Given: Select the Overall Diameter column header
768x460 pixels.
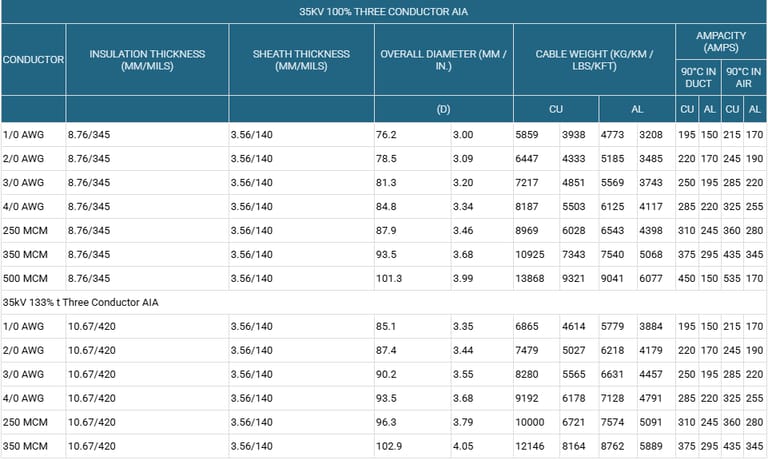Looking at the screenshot, I should pyautogui.click(x=443, y=59).
